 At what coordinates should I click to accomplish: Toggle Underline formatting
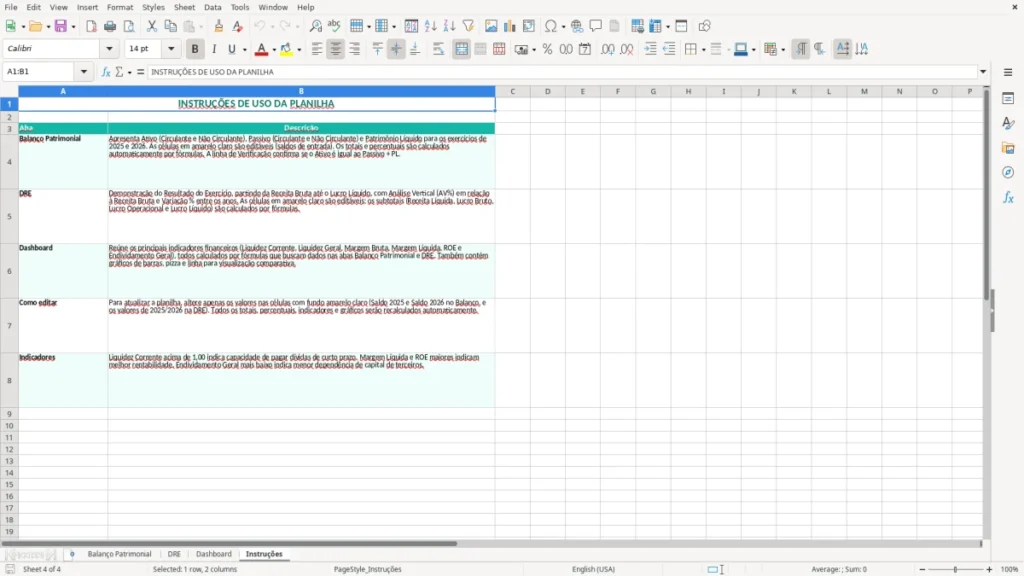(231, 49)
